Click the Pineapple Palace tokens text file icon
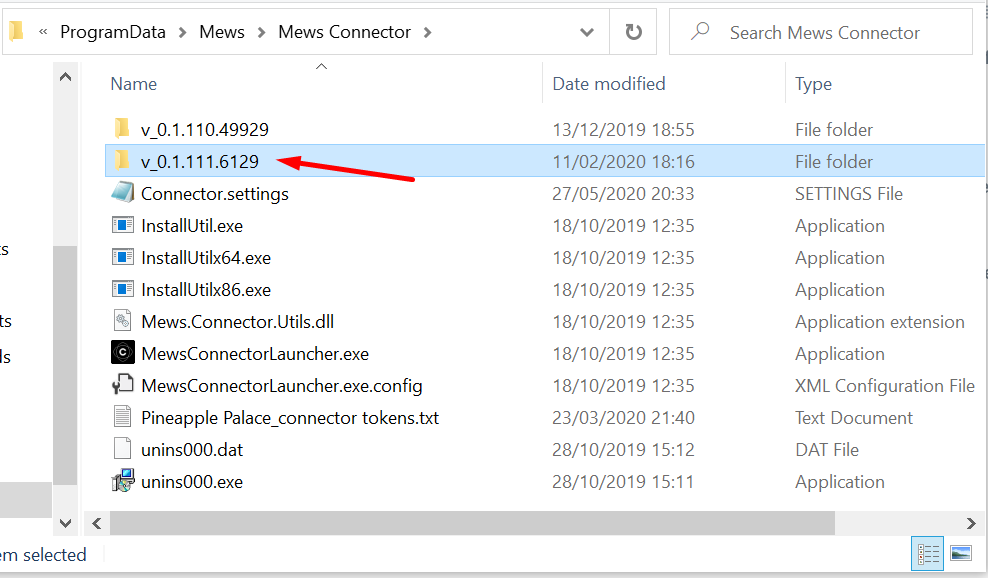988x578 pixels. [122, 417]
